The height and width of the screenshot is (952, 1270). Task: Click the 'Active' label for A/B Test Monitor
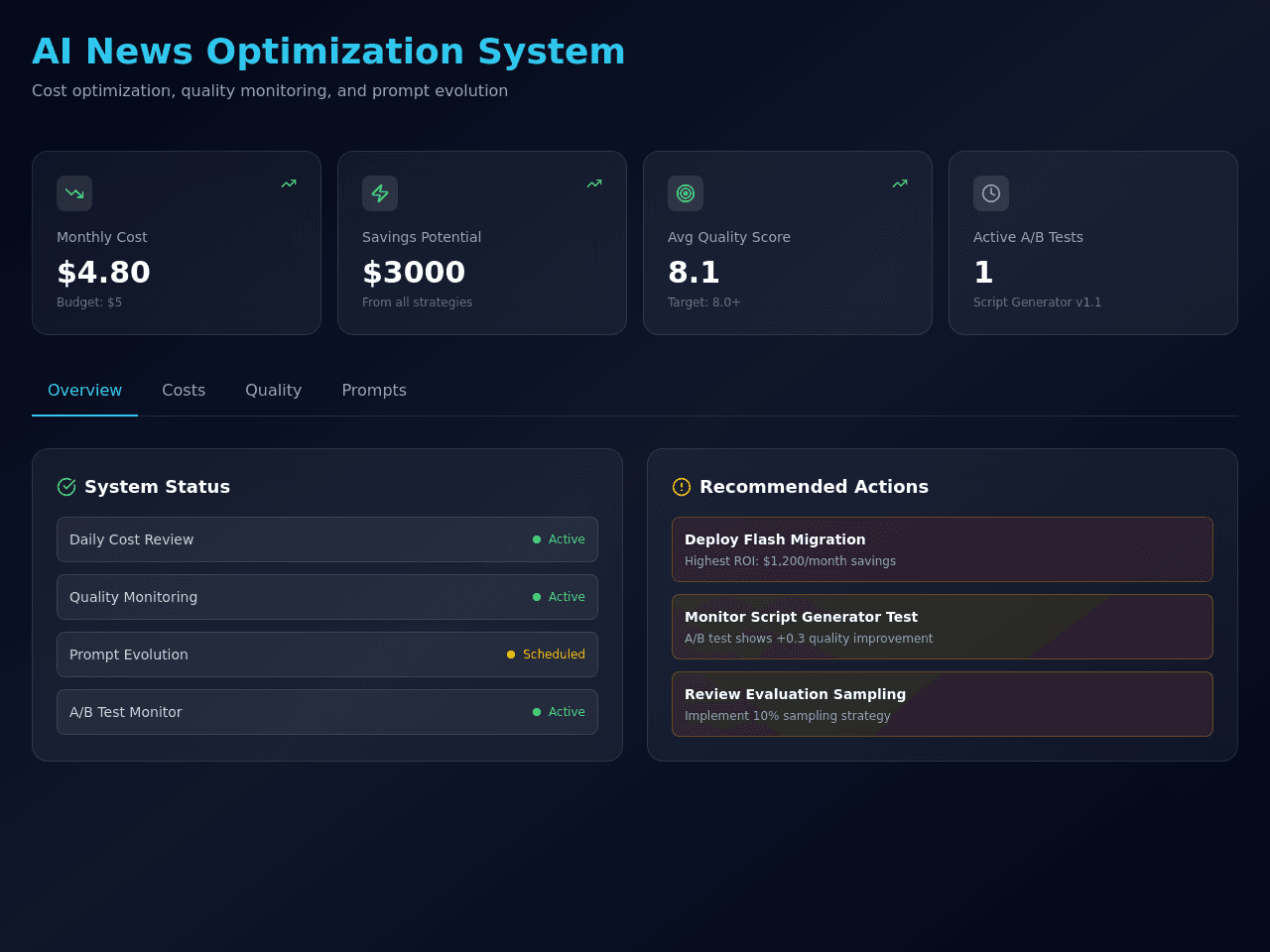[x=567, y=712]
